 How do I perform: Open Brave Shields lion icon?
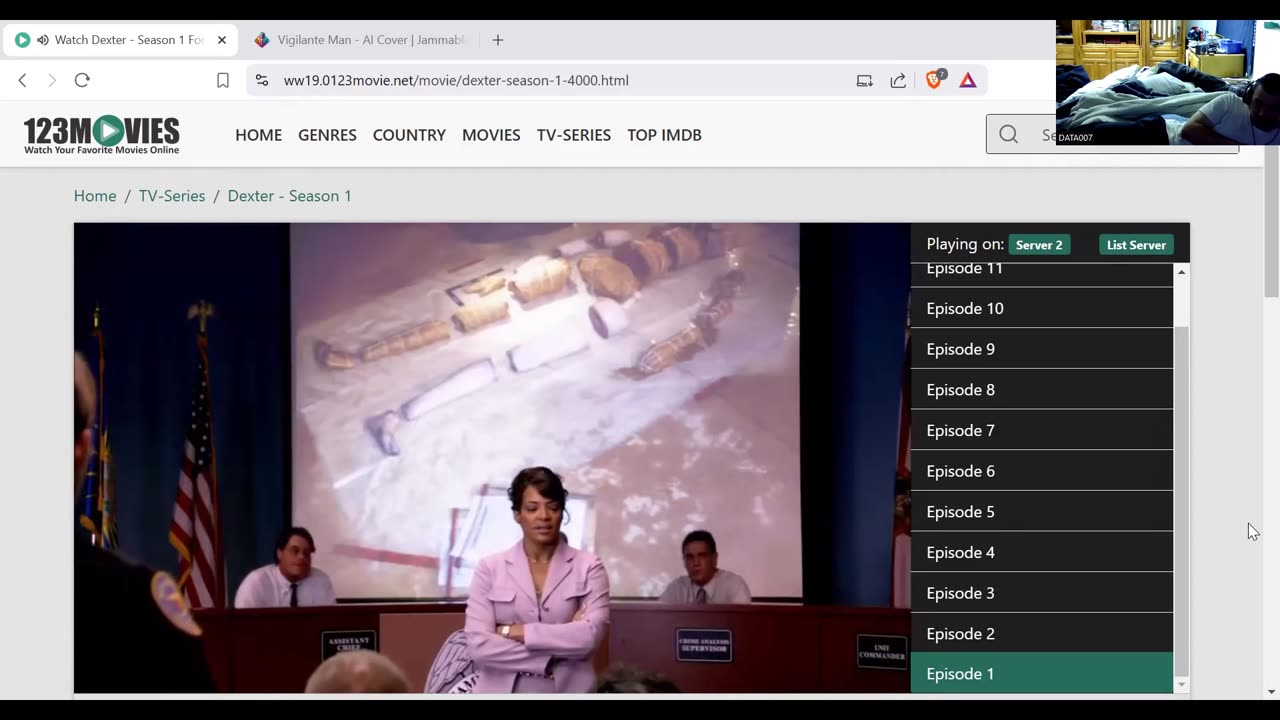tap(934, 79)
